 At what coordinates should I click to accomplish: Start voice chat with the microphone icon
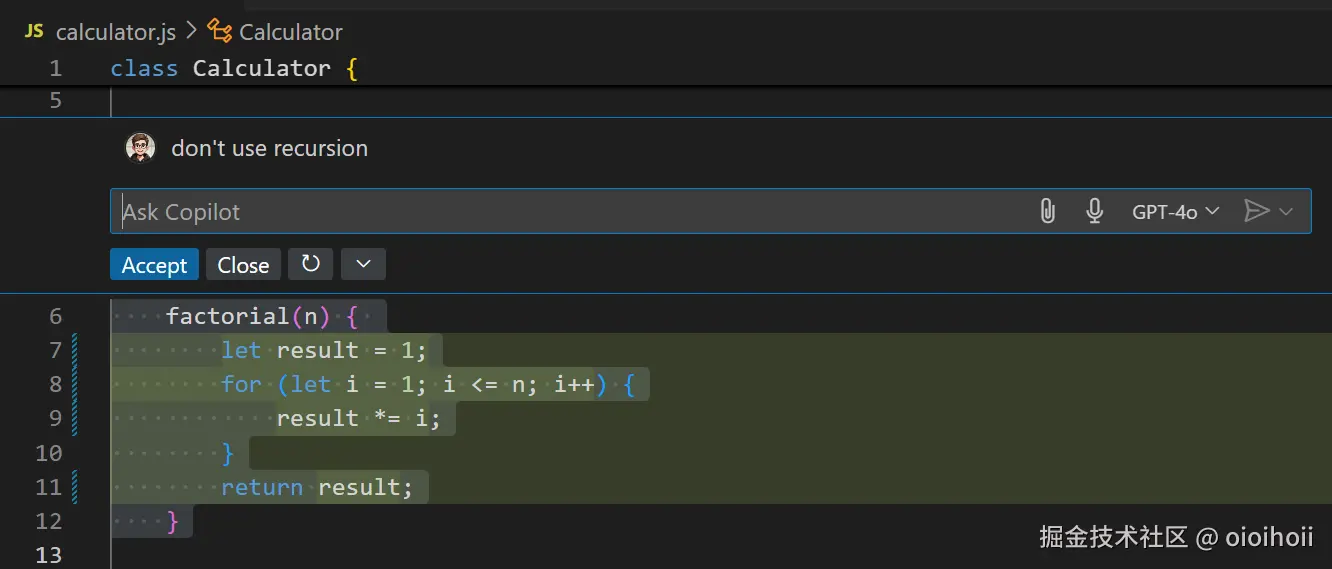pos(1095,211)
